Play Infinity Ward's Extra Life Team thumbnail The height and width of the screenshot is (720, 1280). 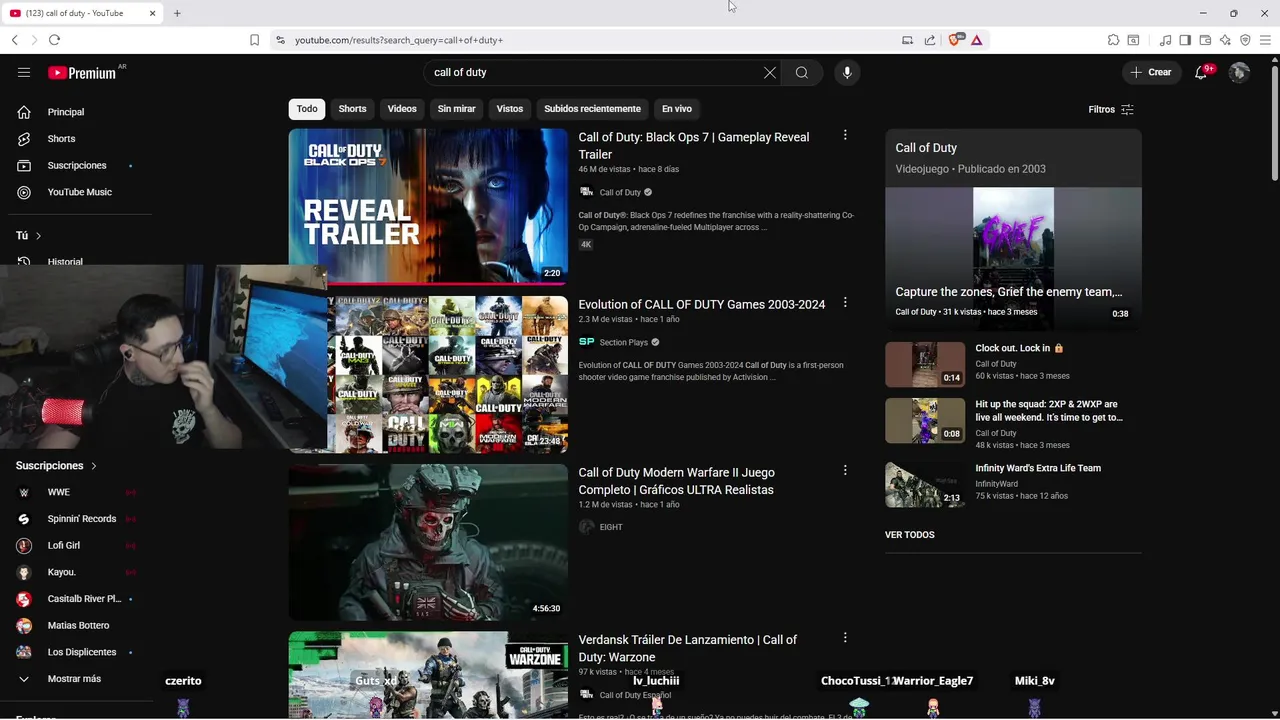click(x=925, y=485)
